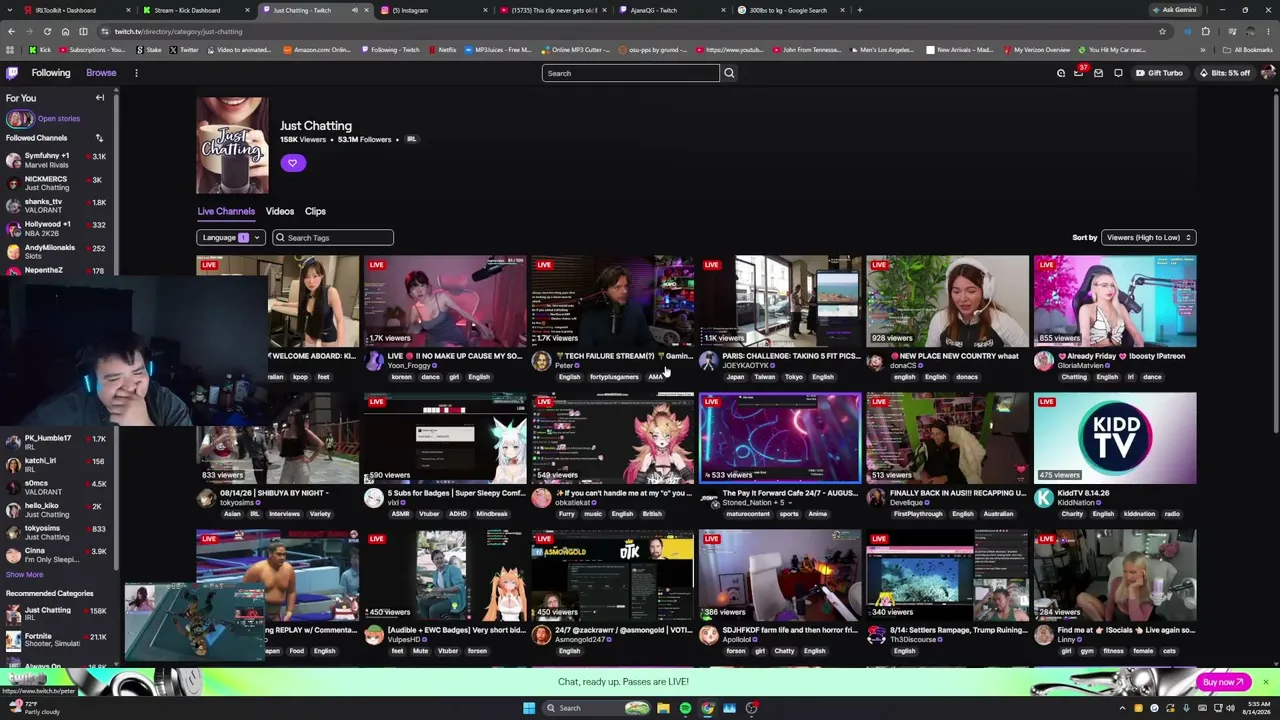
Task: Open All Bookmarks folder
Action: [1248, 50]
